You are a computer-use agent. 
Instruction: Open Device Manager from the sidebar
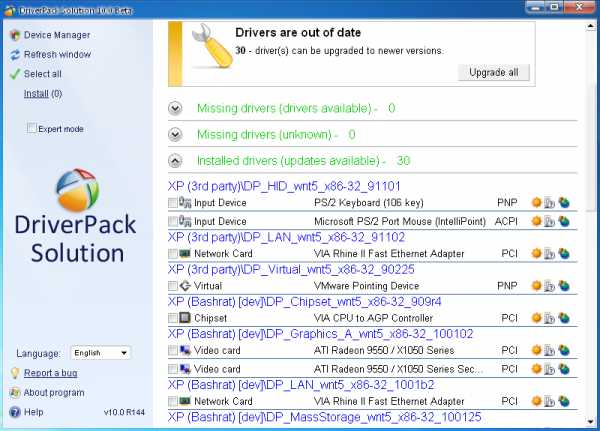pyautogui.click(x=57, y=35)
